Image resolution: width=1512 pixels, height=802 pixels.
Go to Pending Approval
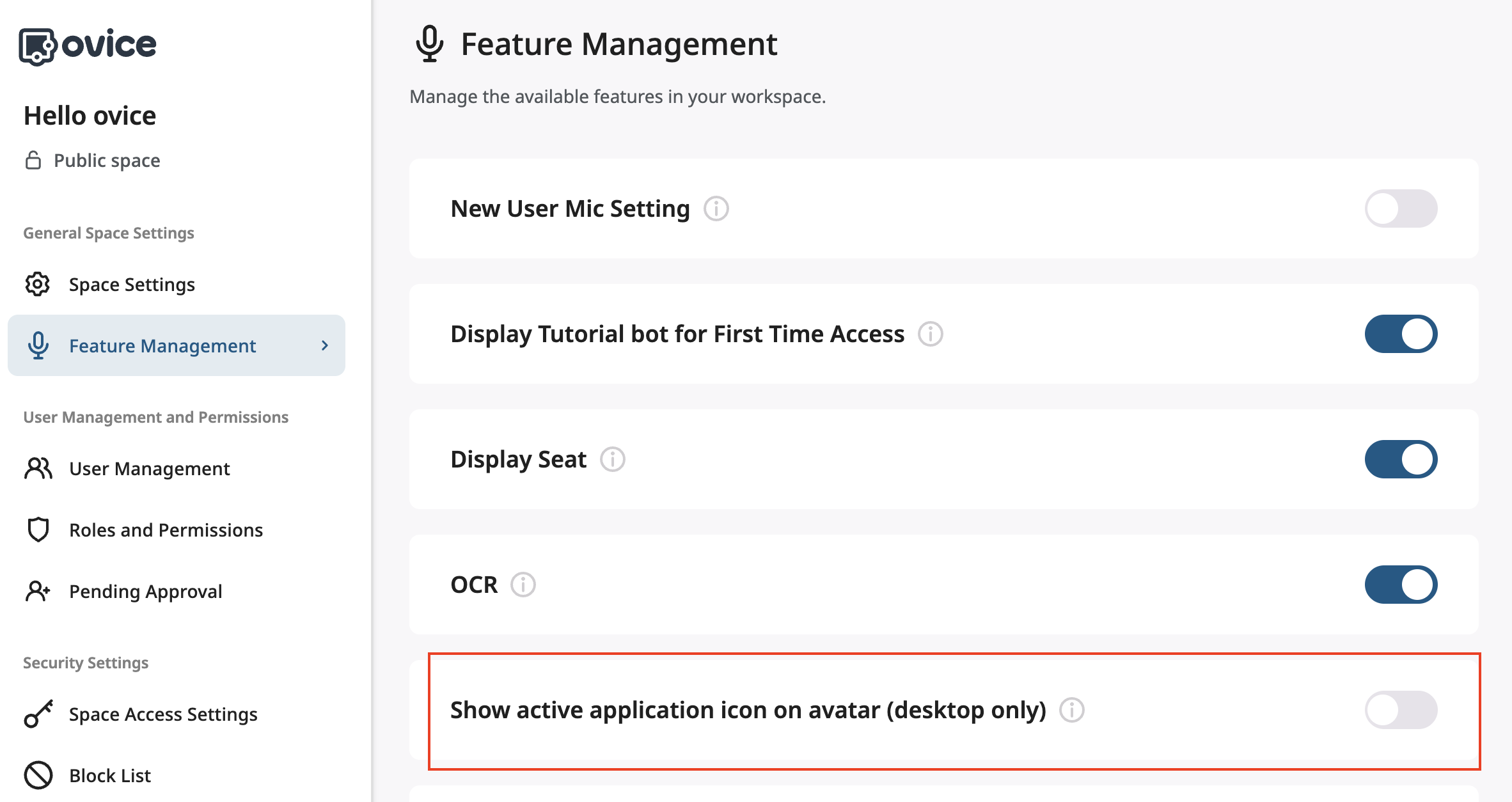(145, 590)
